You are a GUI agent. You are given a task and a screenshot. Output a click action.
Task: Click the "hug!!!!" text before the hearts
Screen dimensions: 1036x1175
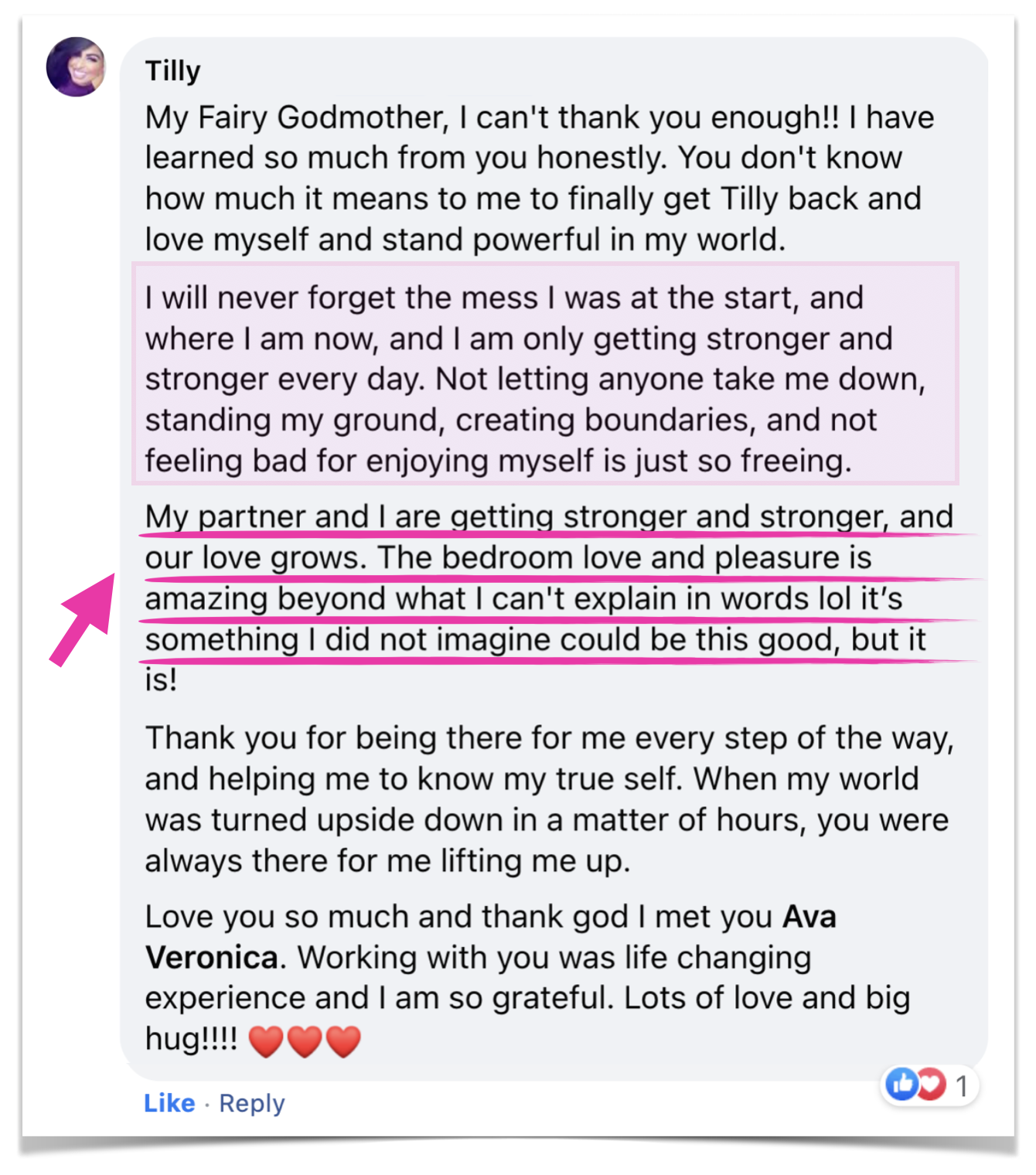(191, 1039)
